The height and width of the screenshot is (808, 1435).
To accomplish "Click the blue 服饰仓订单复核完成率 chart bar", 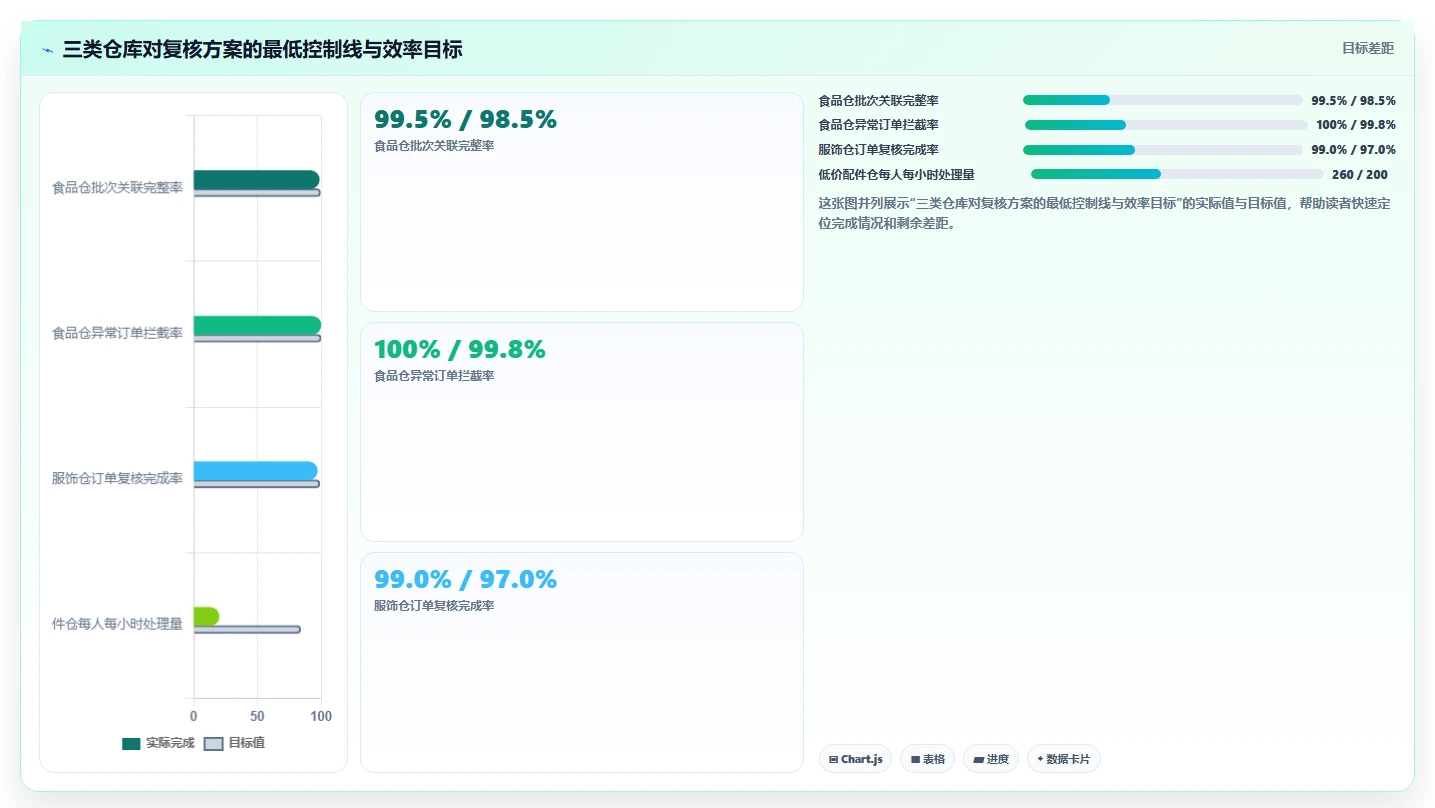I will click(x=255, y=471).
